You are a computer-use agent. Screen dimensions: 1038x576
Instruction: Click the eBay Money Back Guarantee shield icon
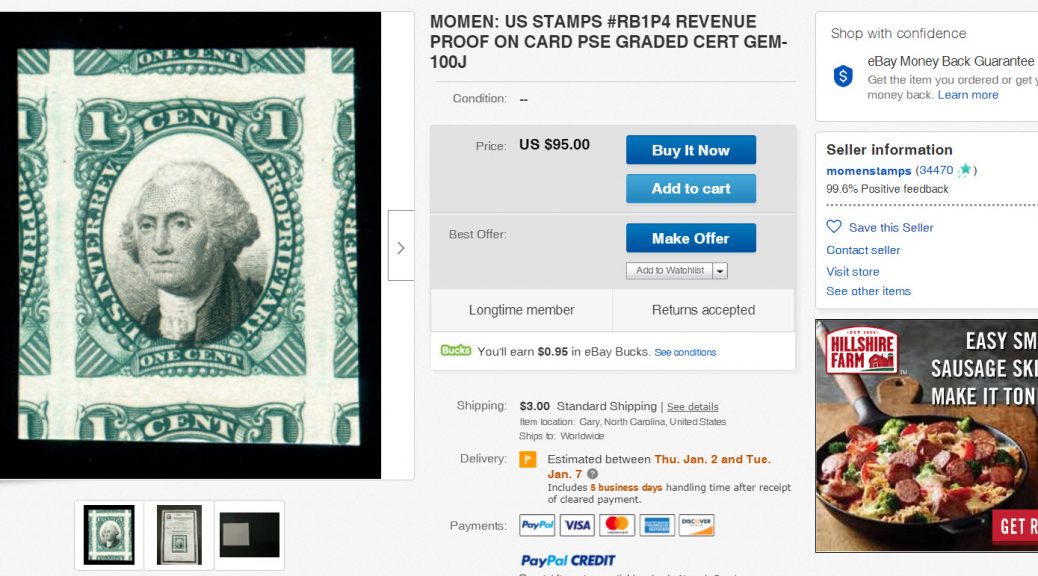(x=843, y=76)
